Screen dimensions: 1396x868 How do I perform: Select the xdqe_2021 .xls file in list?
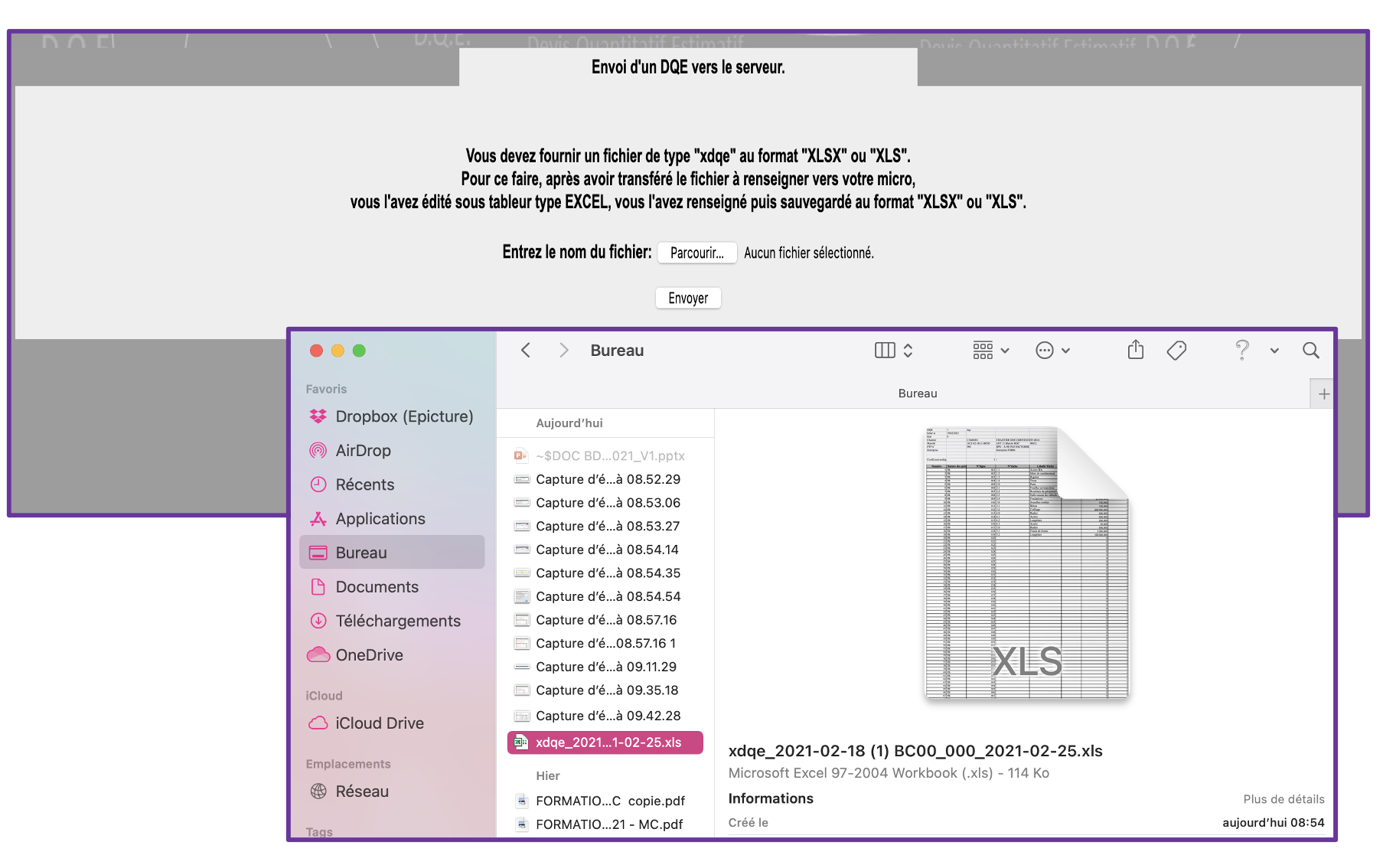[608, 742]
